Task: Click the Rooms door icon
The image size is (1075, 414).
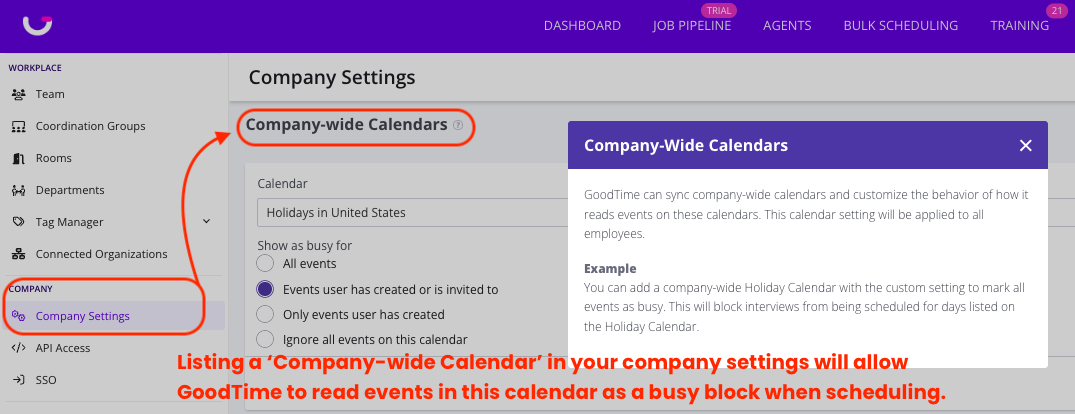Action: [x=18, y=158]
